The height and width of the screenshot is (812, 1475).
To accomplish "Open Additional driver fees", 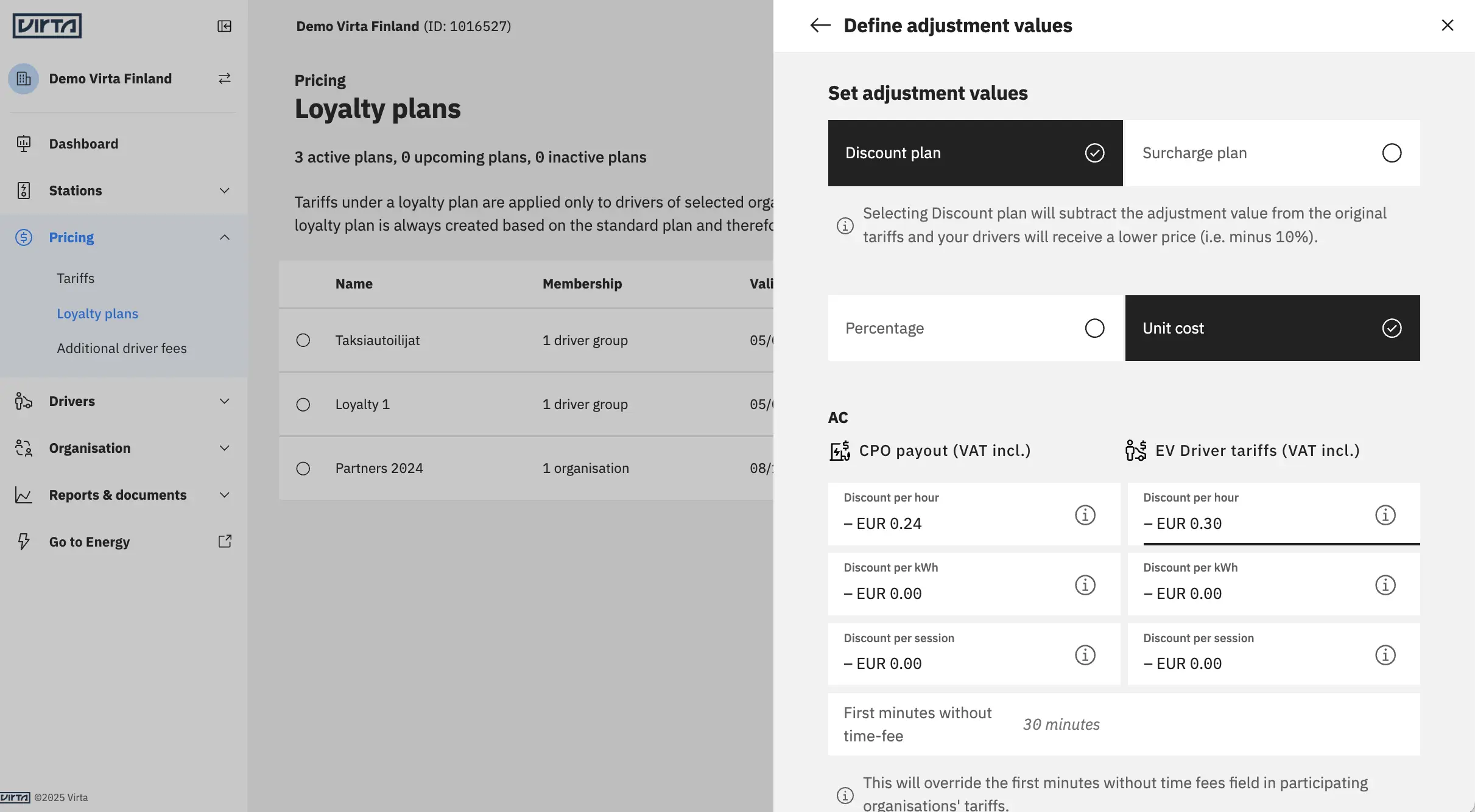I will [122, 348].
